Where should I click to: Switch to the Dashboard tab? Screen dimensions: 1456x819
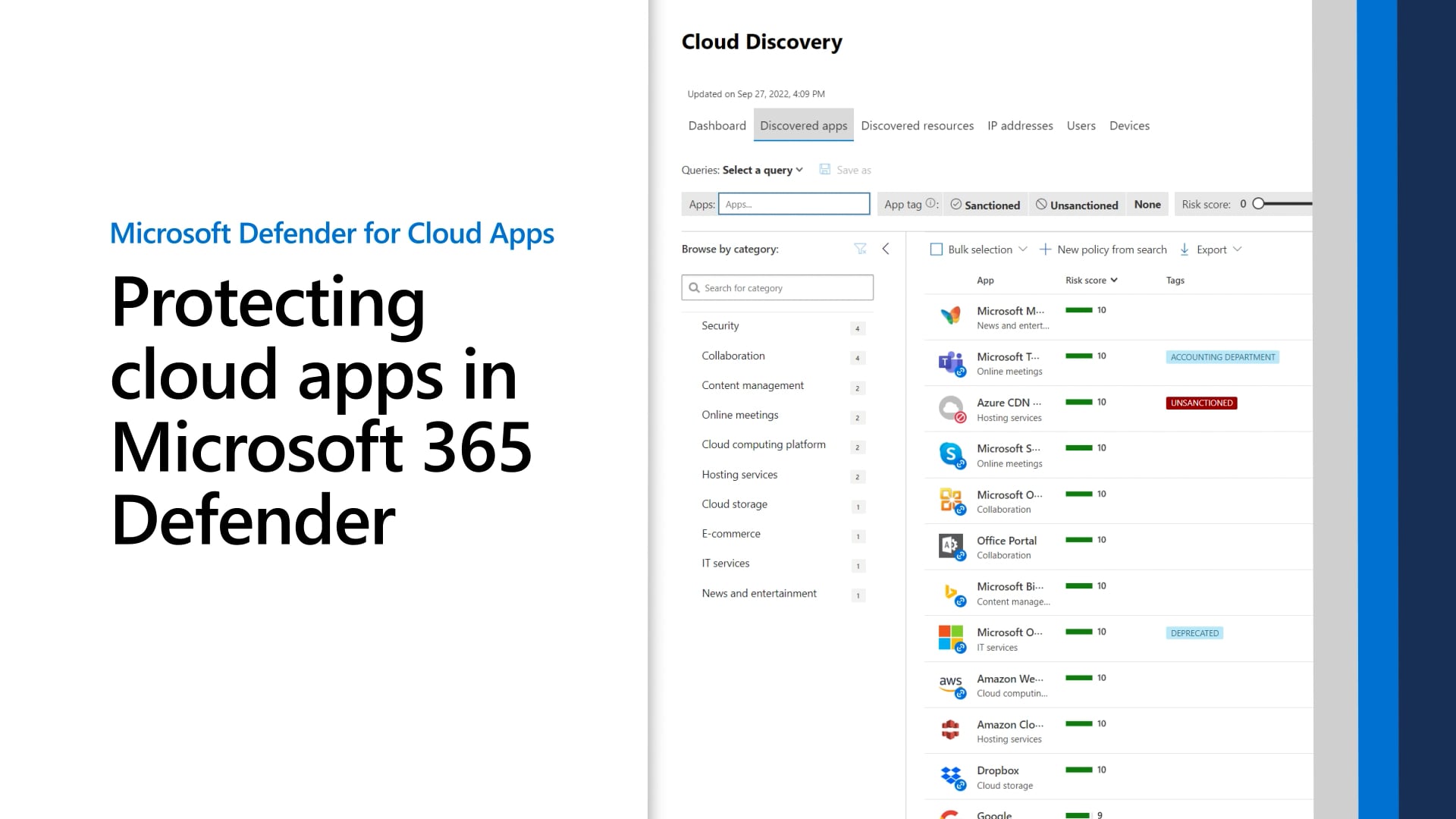pos(717,126)
